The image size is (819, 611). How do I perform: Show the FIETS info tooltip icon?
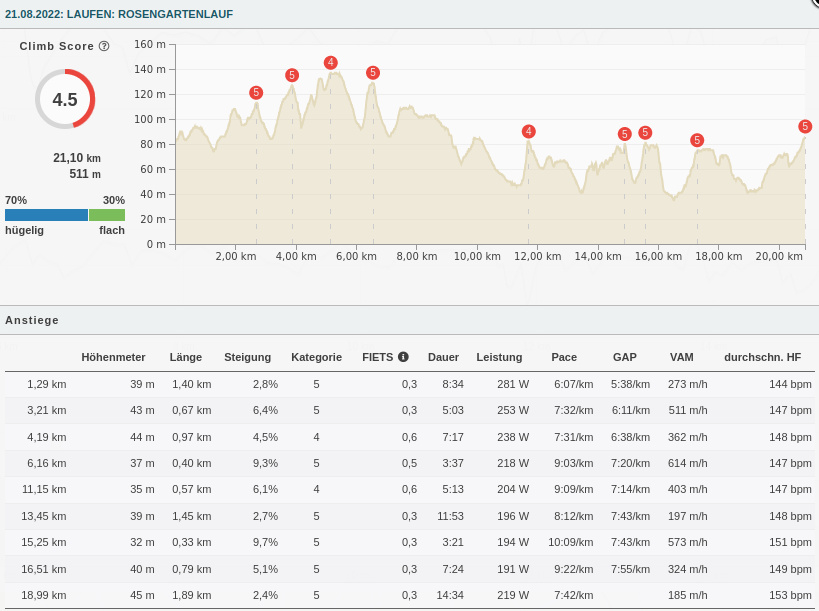click(x=403, y=357)
